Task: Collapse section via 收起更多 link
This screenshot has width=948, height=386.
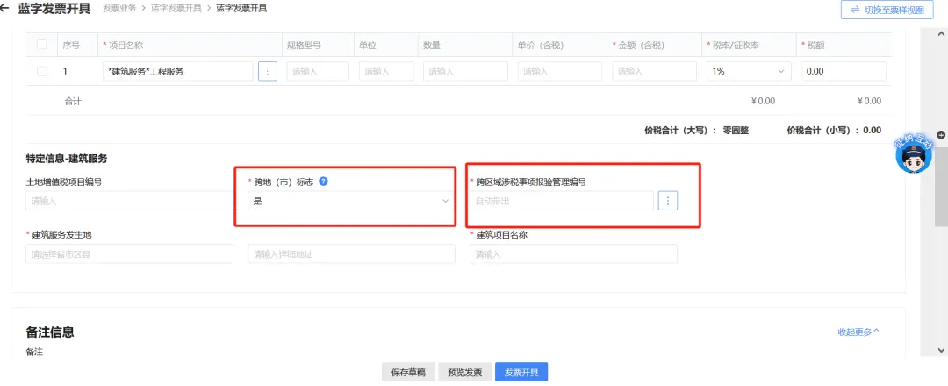Action: pyautogui.click(x=859, y=332)
